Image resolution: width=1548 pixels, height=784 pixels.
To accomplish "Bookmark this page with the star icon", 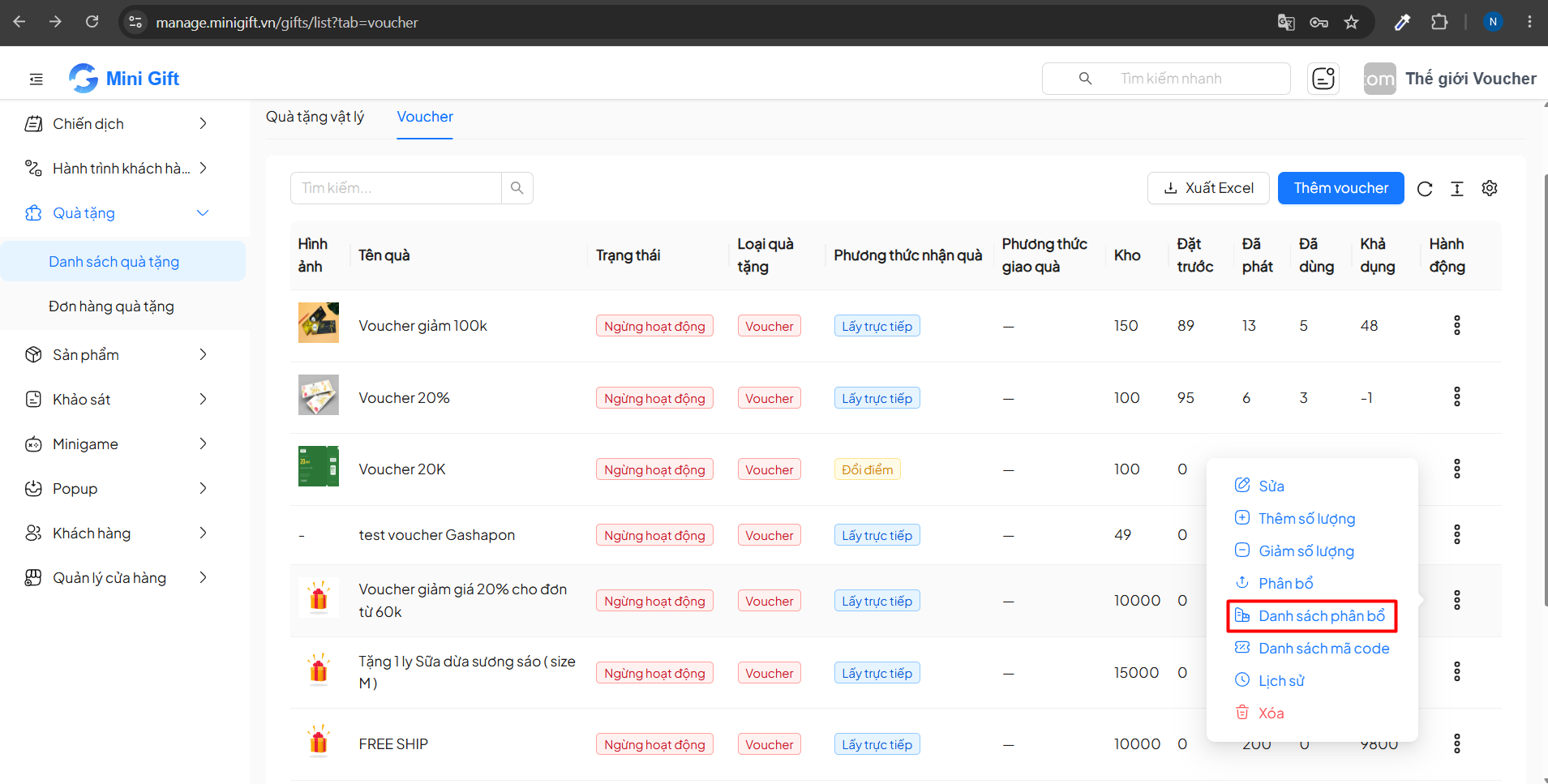I will tap(1351, 22).
